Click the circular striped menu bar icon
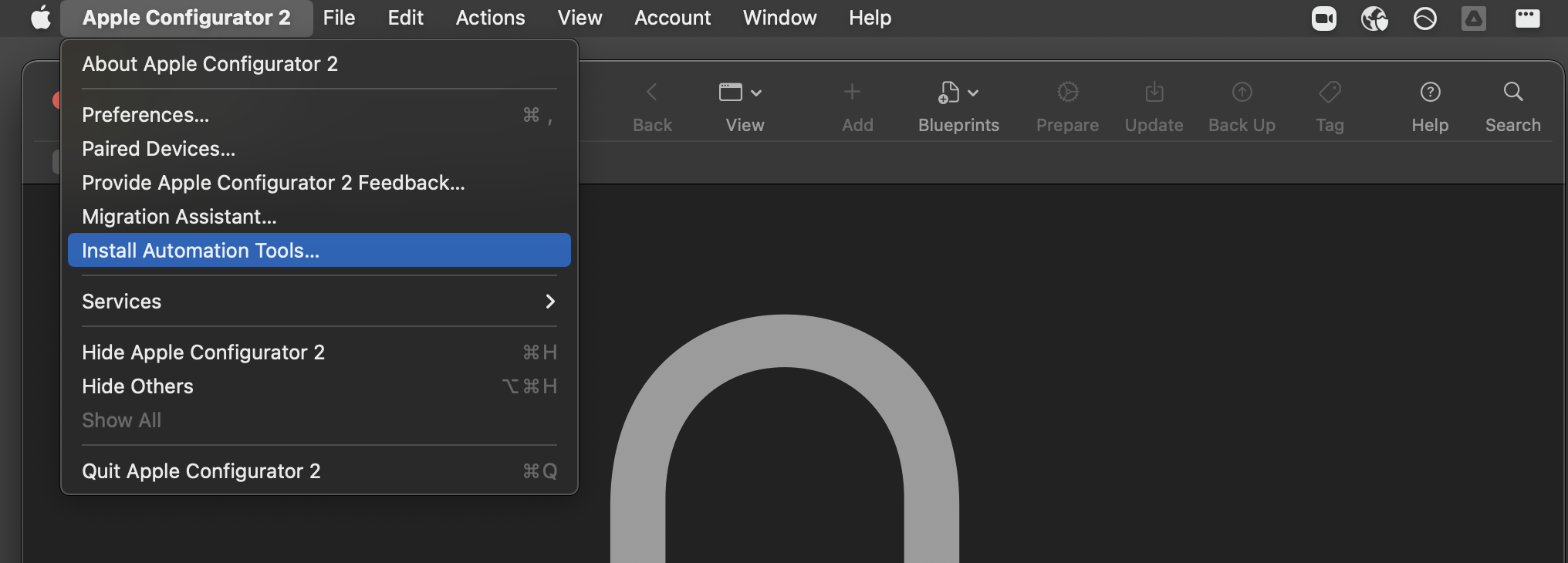Screen dimensions: 1568x563 pyautogui.click(x=1424, y=18)
